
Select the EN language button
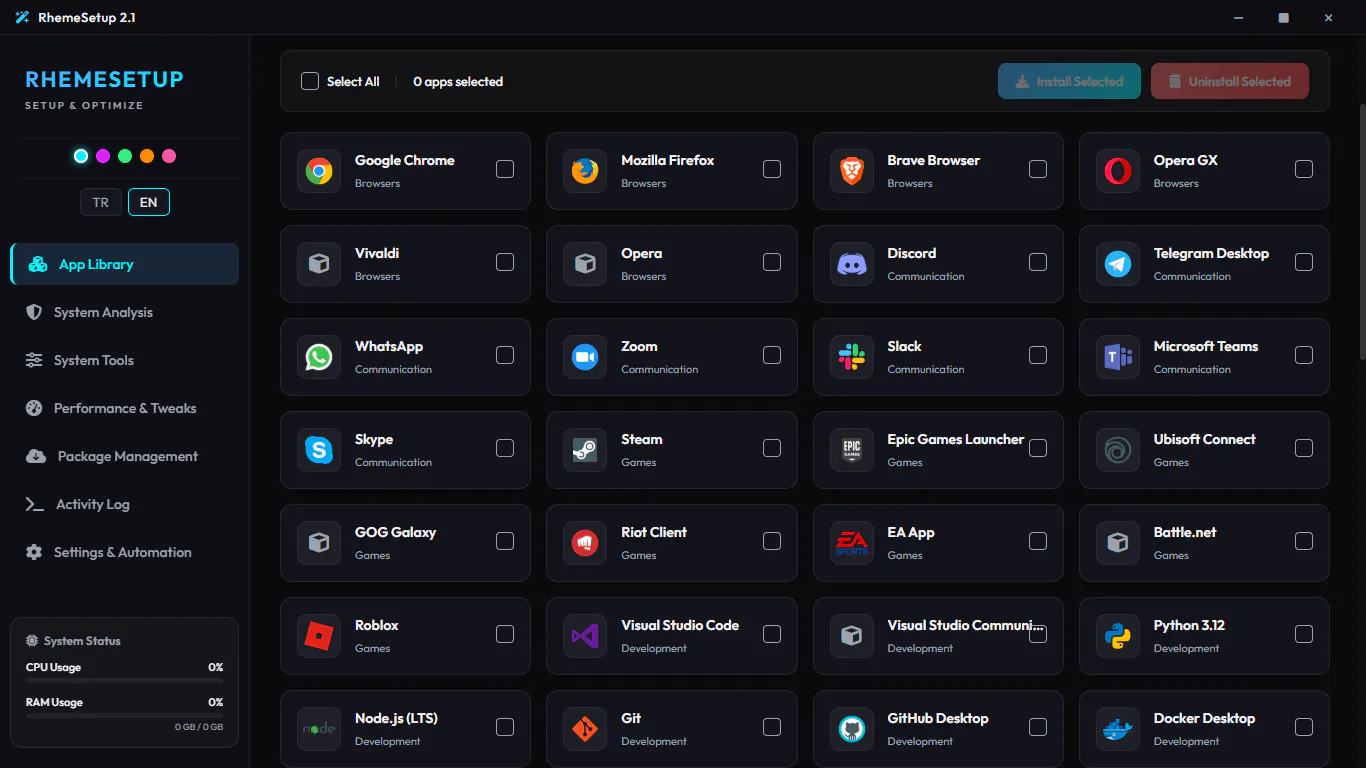pos(149,202)
